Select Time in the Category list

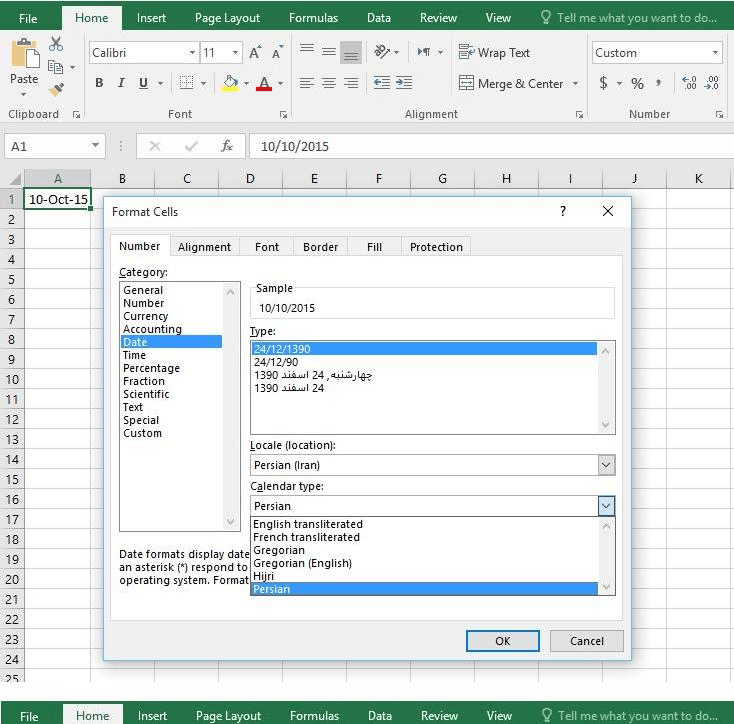[x=134, y=355]
